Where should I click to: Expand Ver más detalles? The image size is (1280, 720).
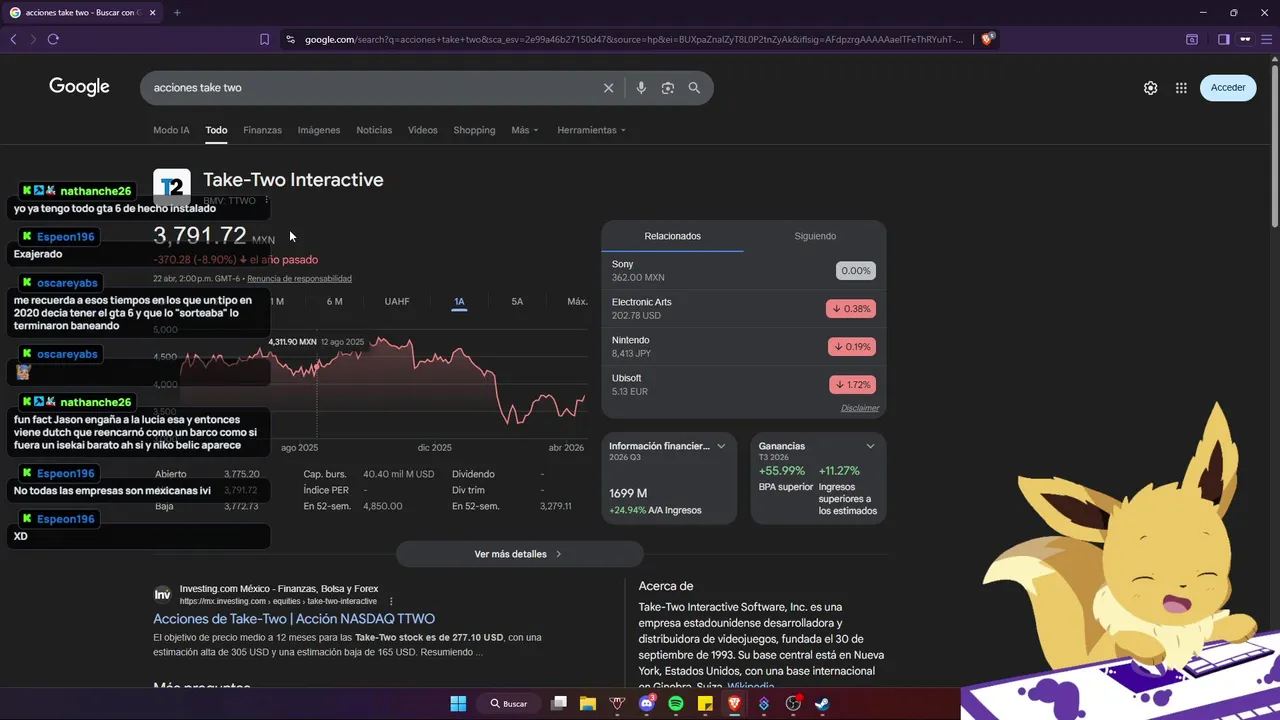pyautogui.click(x=519, y=554)
